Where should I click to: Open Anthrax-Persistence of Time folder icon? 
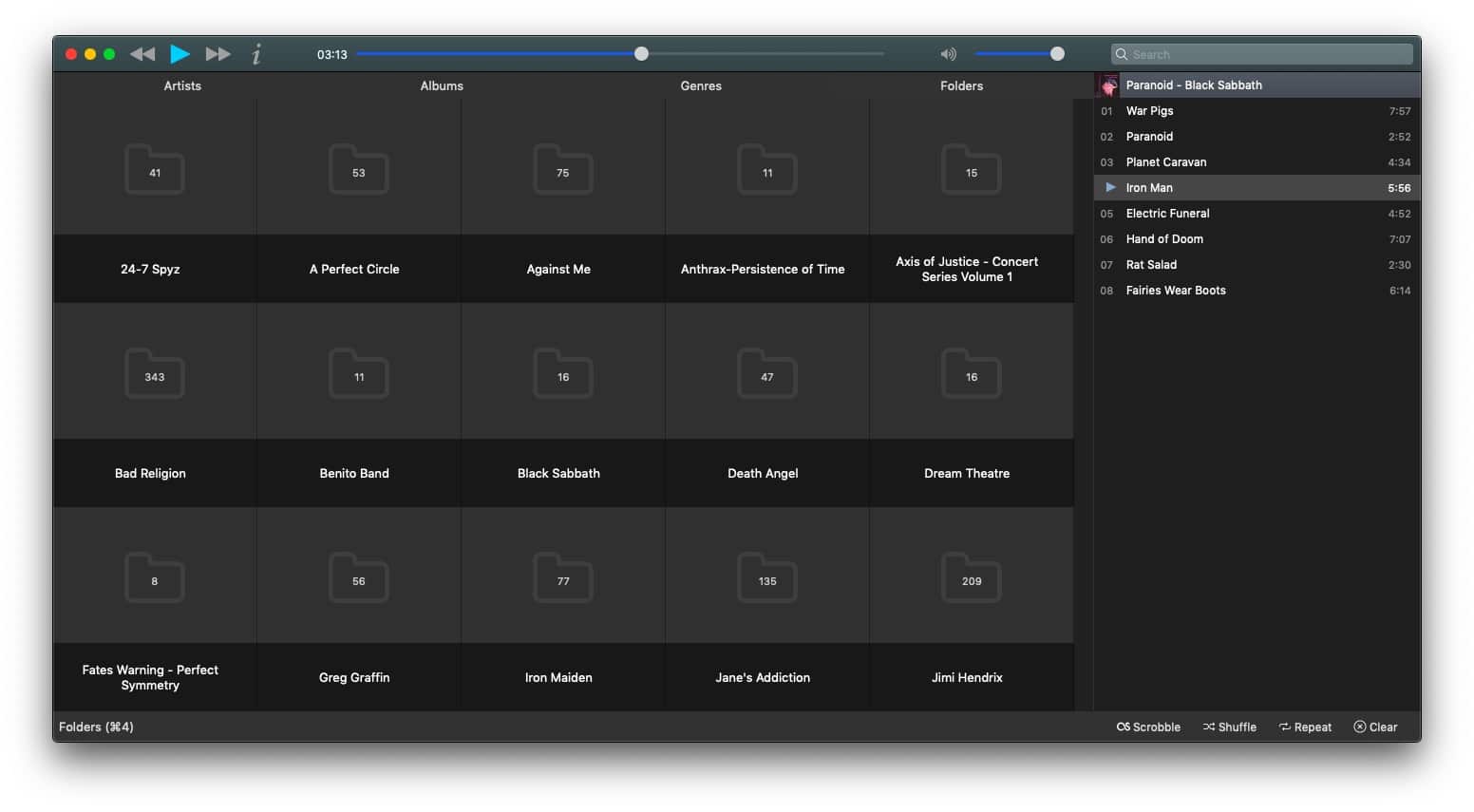(x=767, y=170)
